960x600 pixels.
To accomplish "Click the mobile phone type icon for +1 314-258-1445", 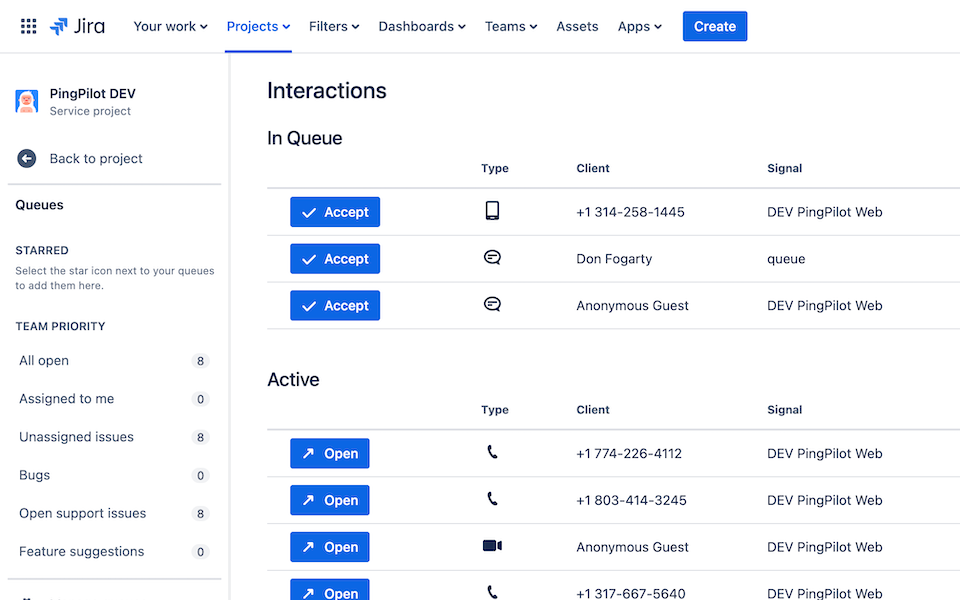I will [492, 211].
